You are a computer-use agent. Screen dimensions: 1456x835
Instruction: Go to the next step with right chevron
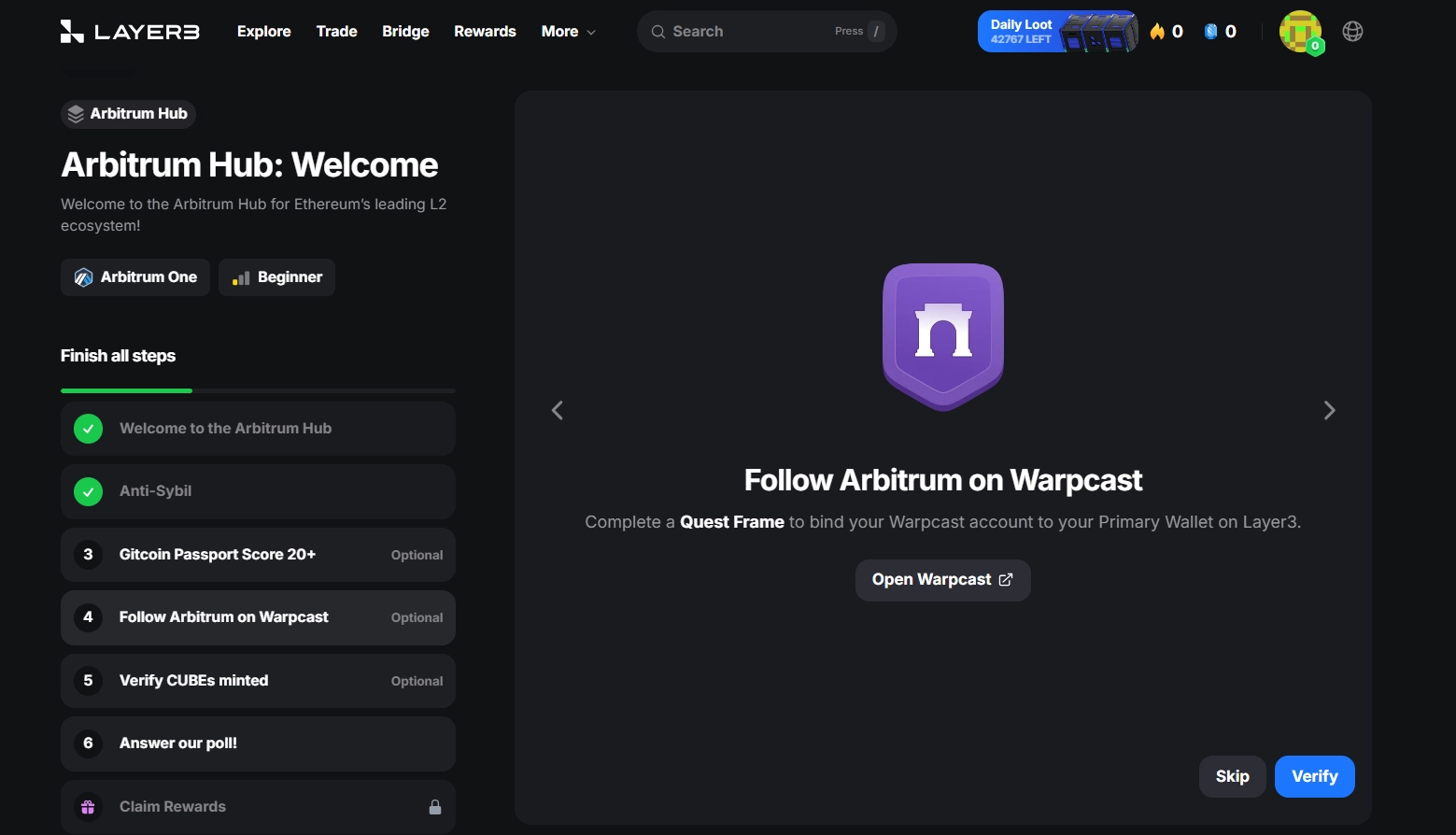pyautogui.click(x=1329, y=410)
